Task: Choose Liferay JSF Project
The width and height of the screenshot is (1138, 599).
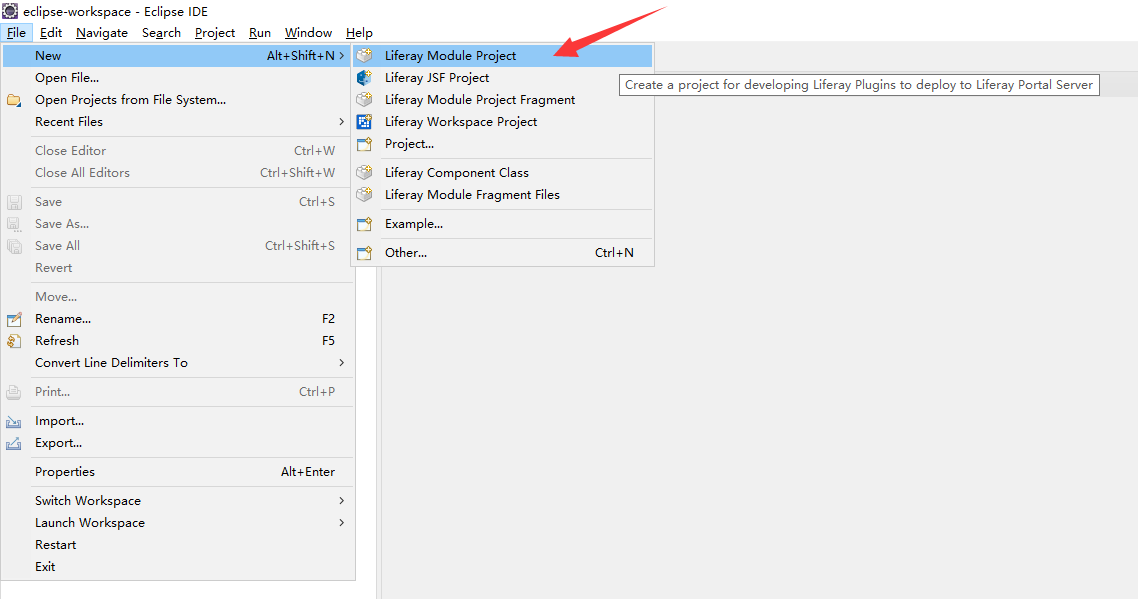Action: pyautogui.click(x=502, y=77)
